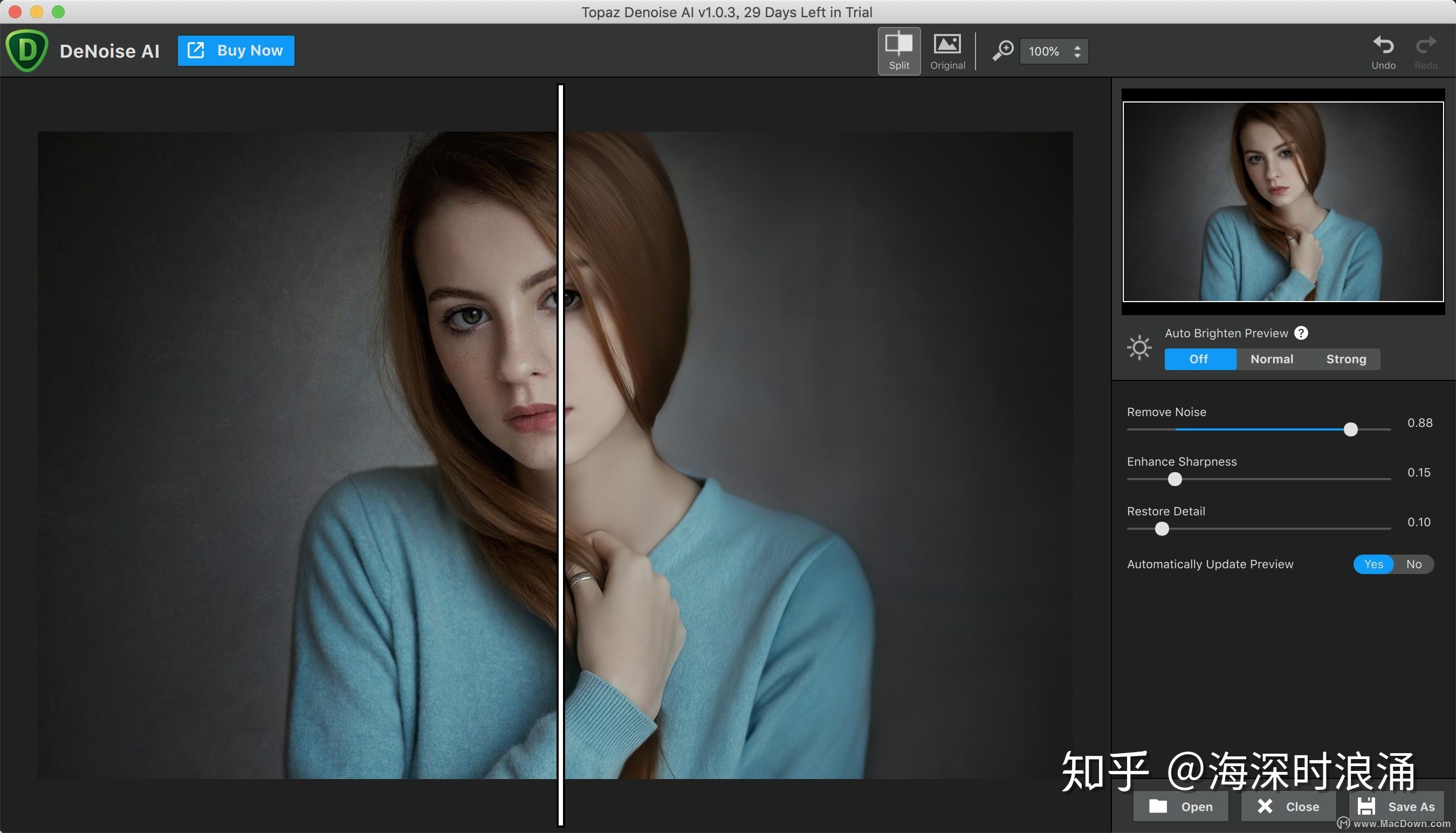Enable automatic preview update with Yes
Viewport: 1456px width, 833px height.
[x=1373, y=564]
